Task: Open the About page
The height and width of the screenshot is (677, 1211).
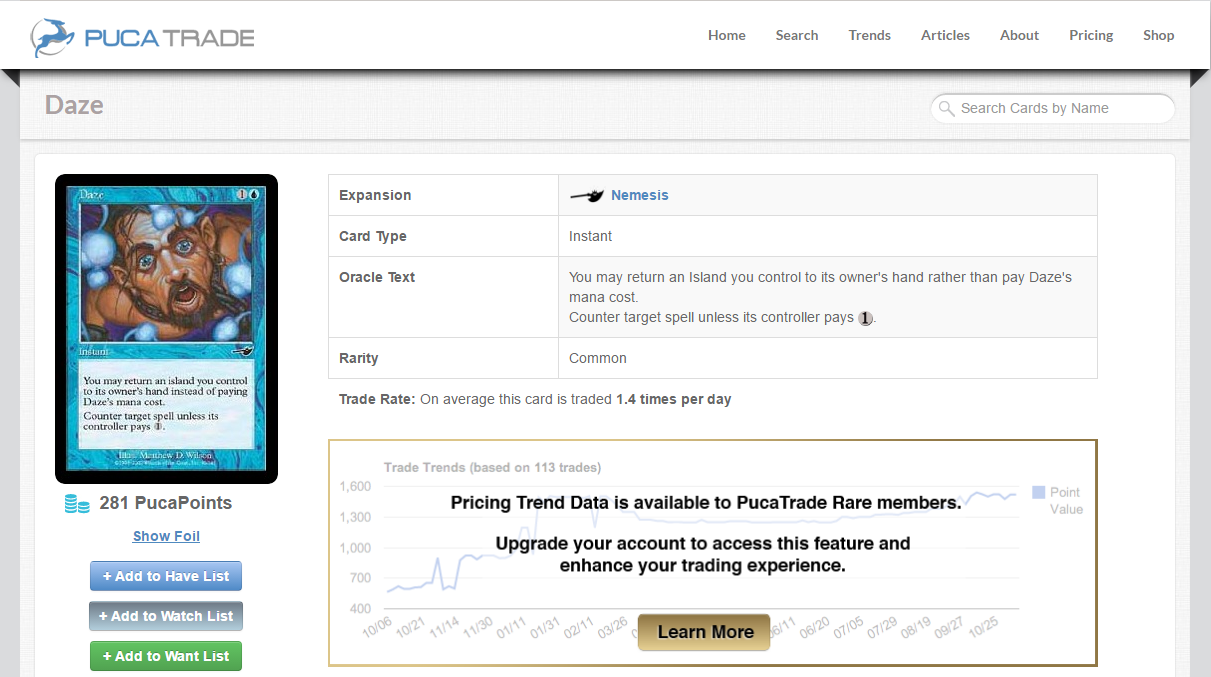Action: click(1020, 35)
